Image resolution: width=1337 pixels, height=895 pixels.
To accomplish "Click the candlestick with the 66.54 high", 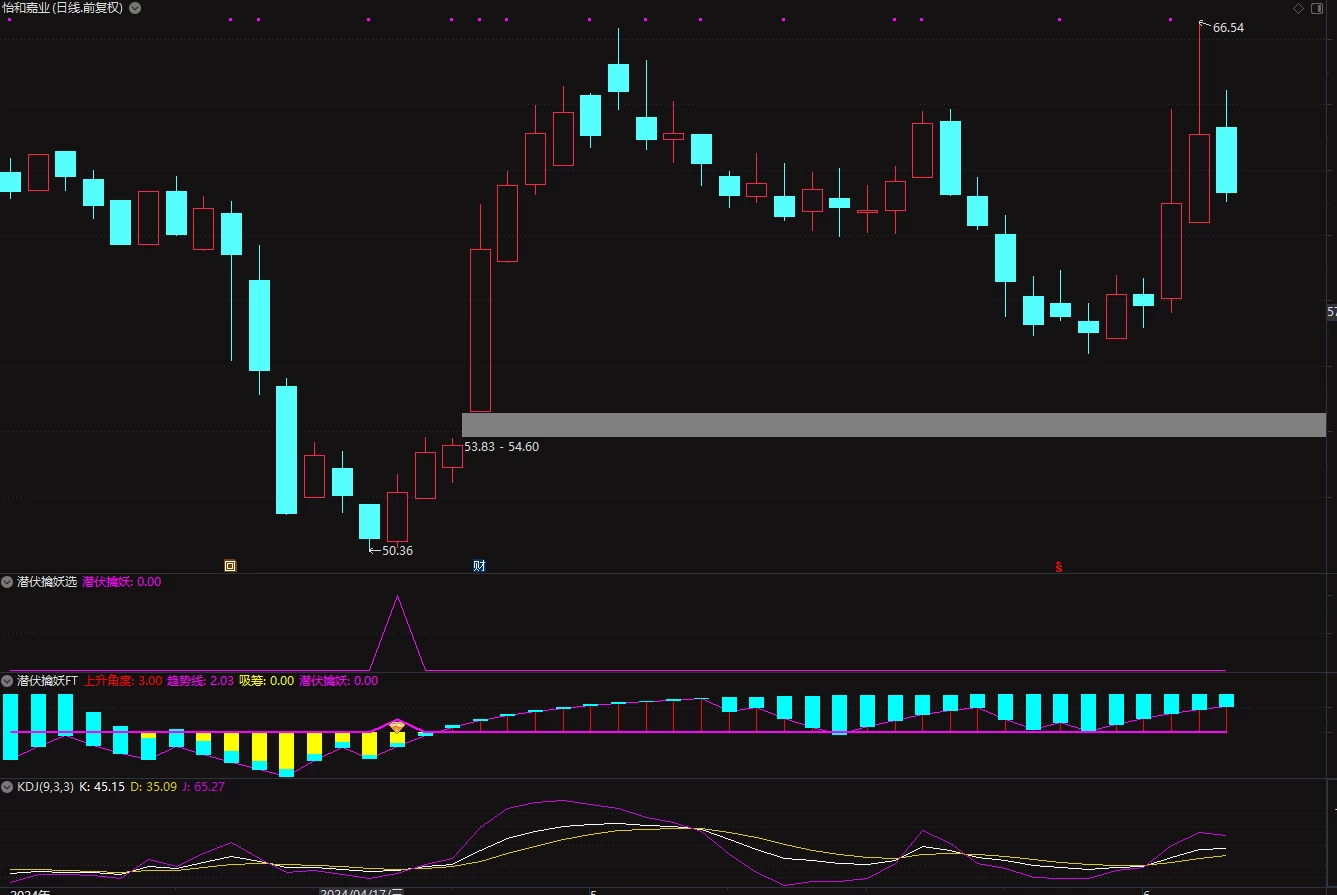I will (1199, 178).
